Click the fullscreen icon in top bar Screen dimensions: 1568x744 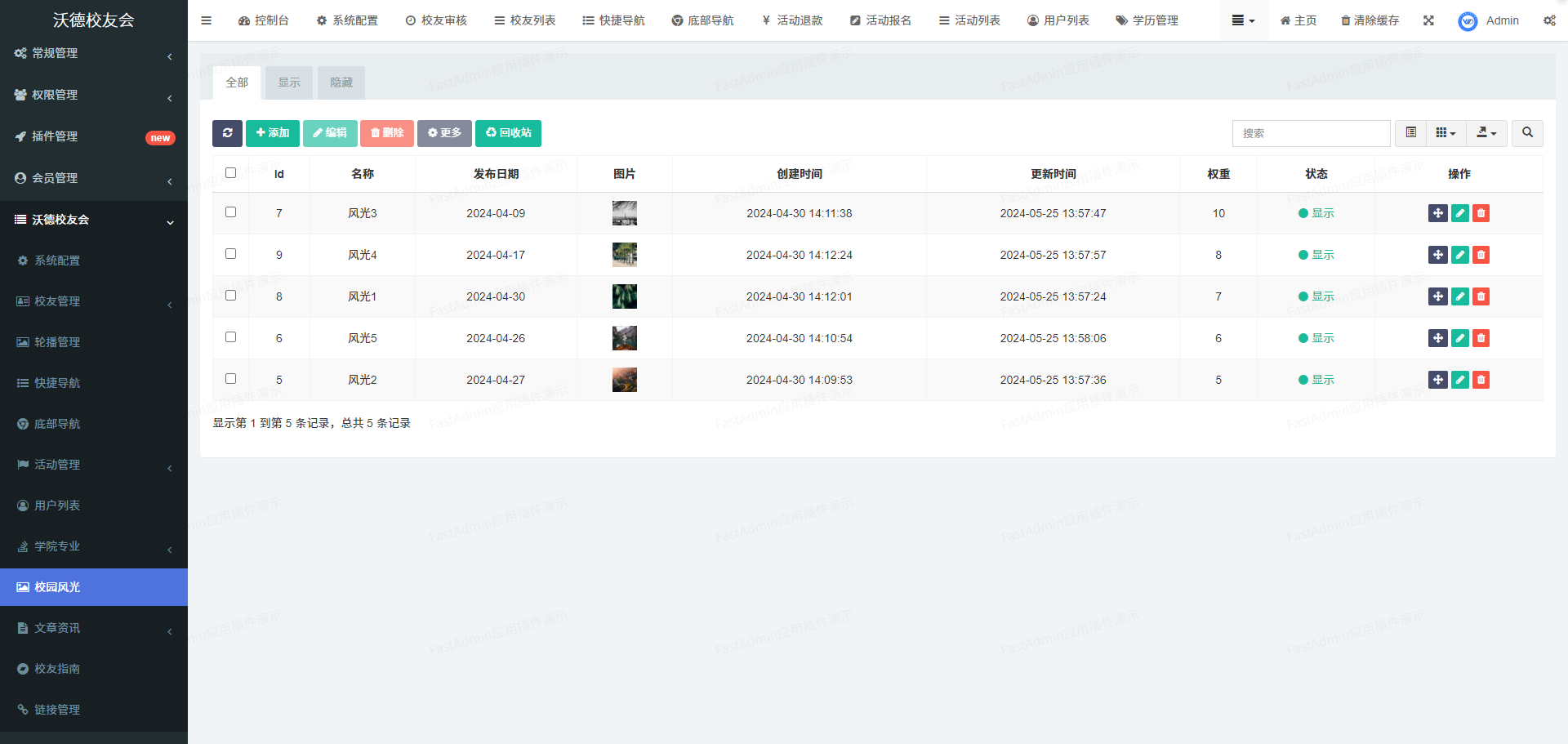[1428, 20]
